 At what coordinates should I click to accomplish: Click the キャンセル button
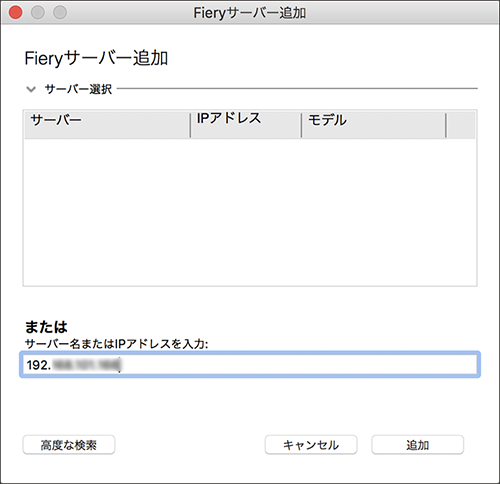[x=311, y=445]
